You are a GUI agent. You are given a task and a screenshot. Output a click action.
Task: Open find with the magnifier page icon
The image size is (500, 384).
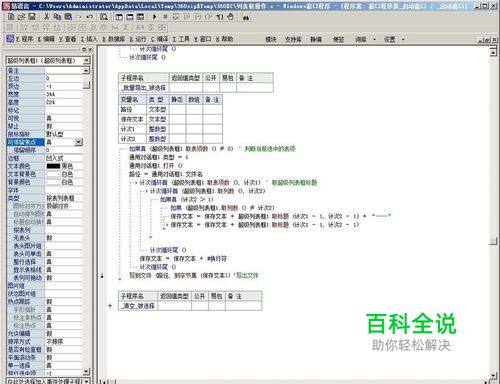click(x=104, y=17)
